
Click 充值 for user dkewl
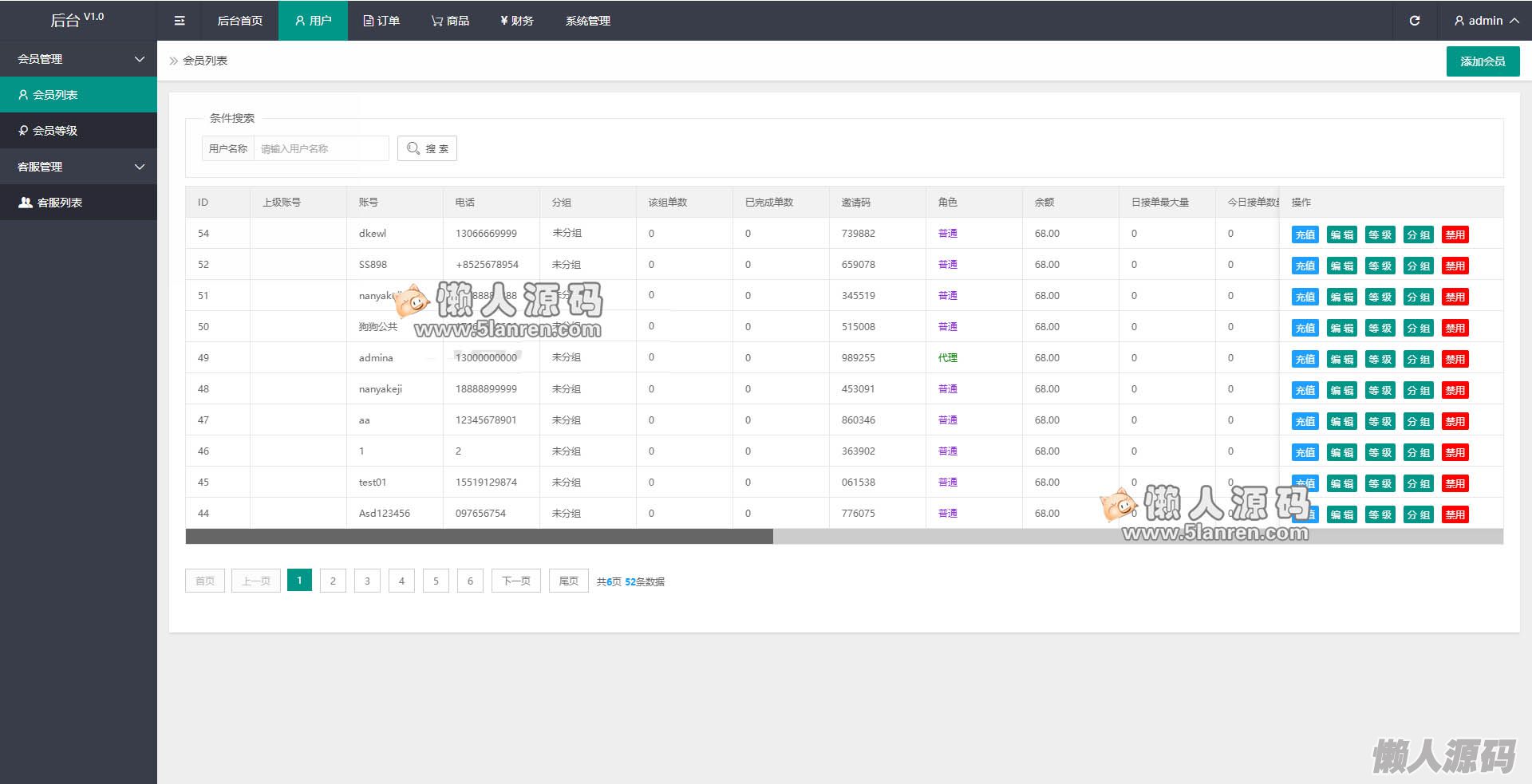1305,234
